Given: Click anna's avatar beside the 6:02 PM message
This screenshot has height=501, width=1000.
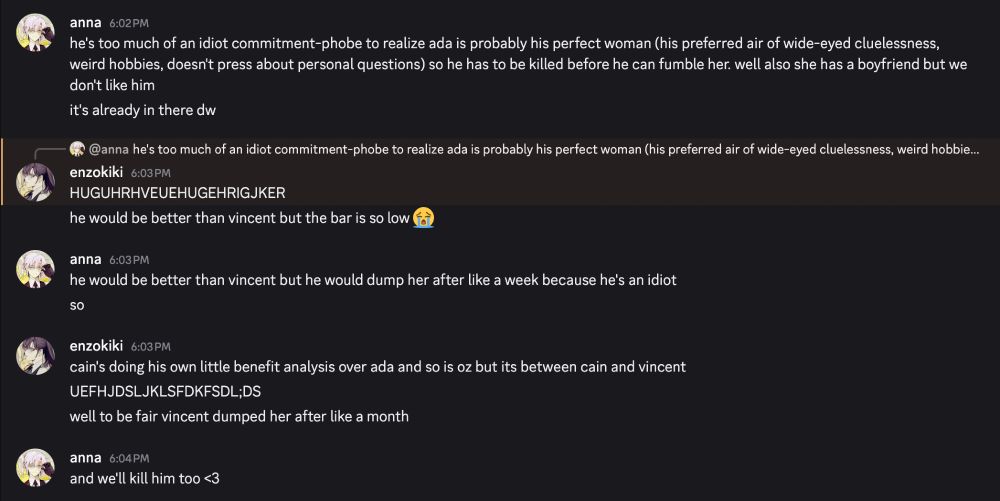Looking at the screenshot, I should (x=35, y=34).
